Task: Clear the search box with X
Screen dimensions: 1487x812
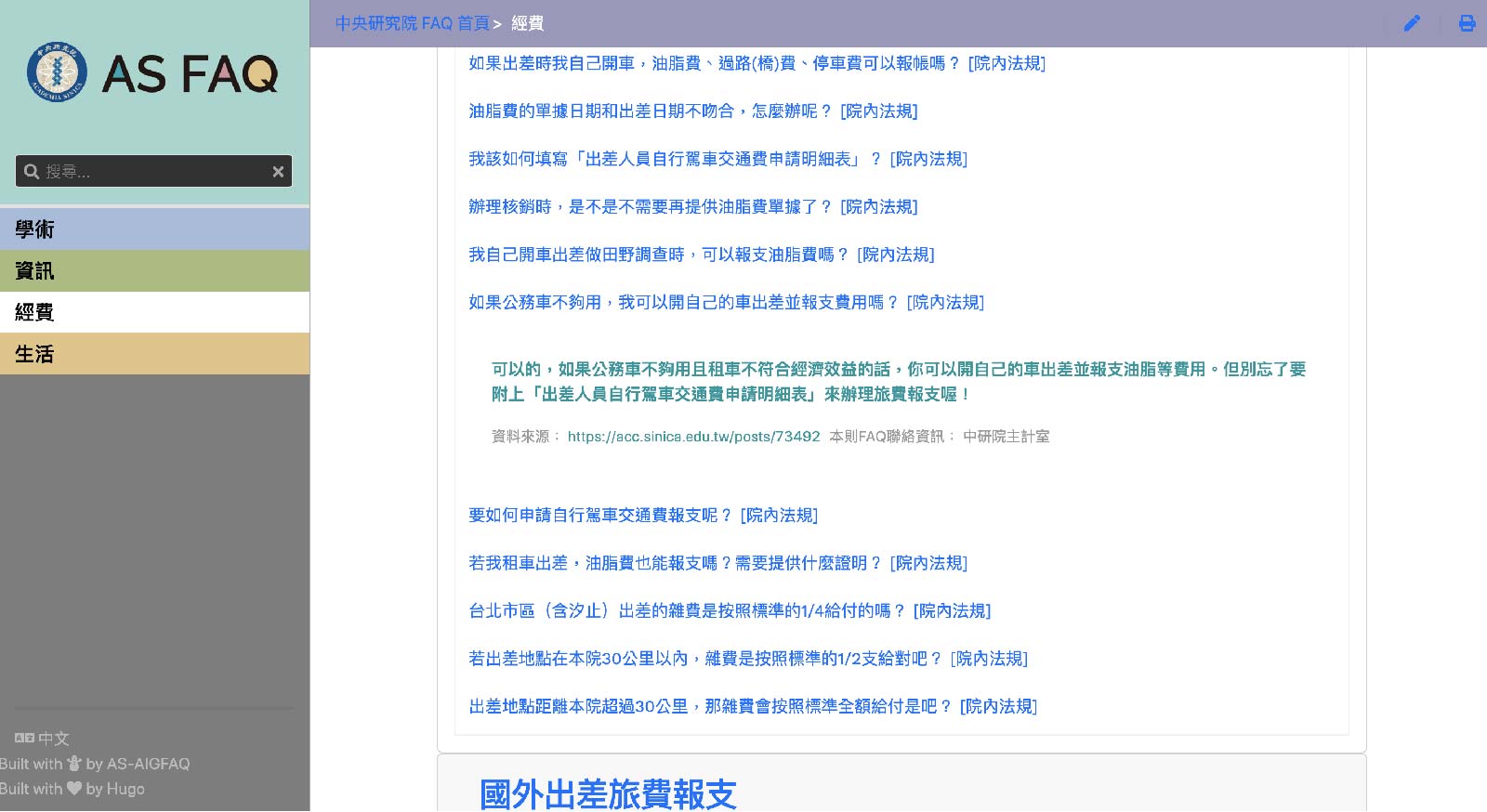Action: [278, 172]
